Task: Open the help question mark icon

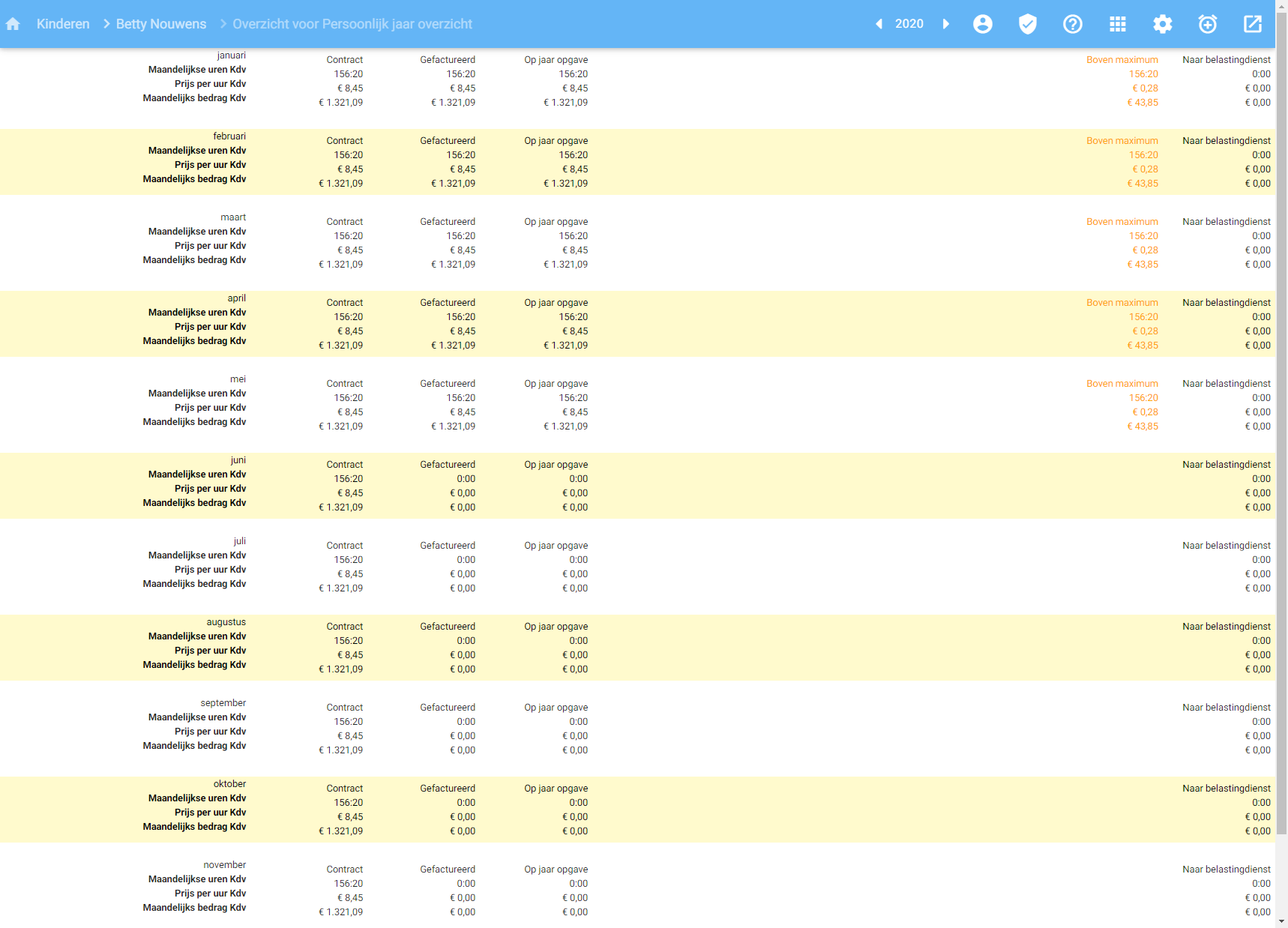Action: click(1073, 24)
